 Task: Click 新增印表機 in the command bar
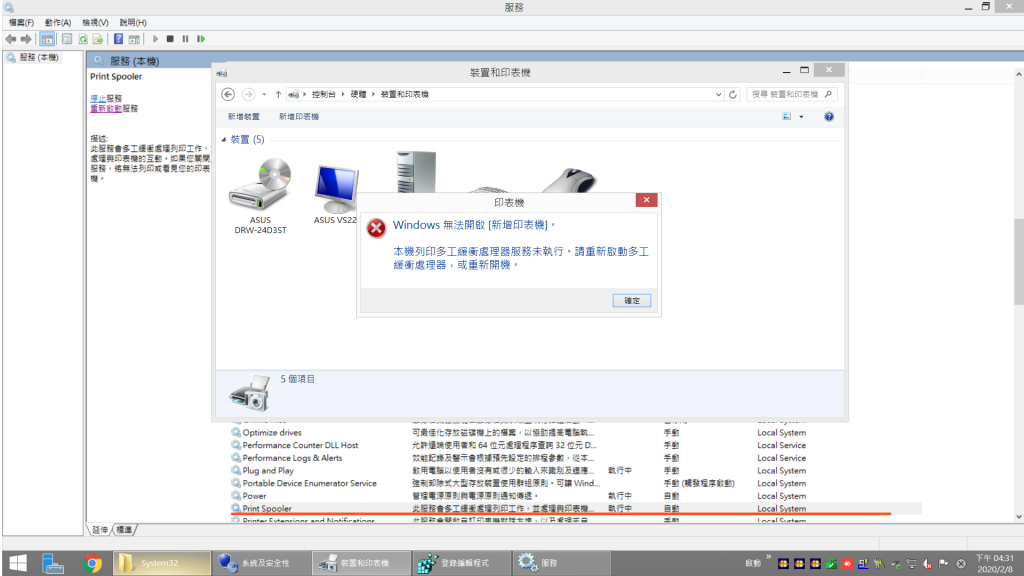[299, 117]
